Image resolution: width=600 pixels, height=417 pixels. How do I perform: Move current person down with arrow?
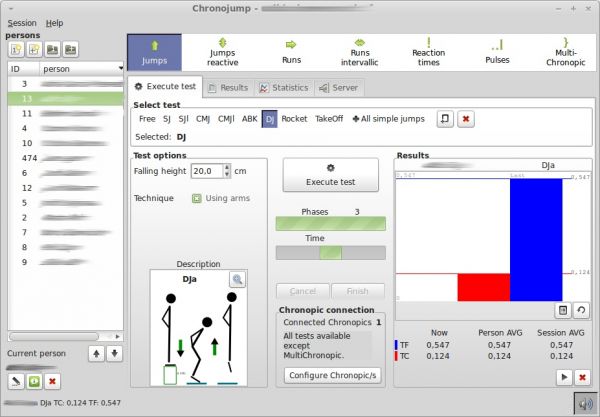[x=114, y=354]
